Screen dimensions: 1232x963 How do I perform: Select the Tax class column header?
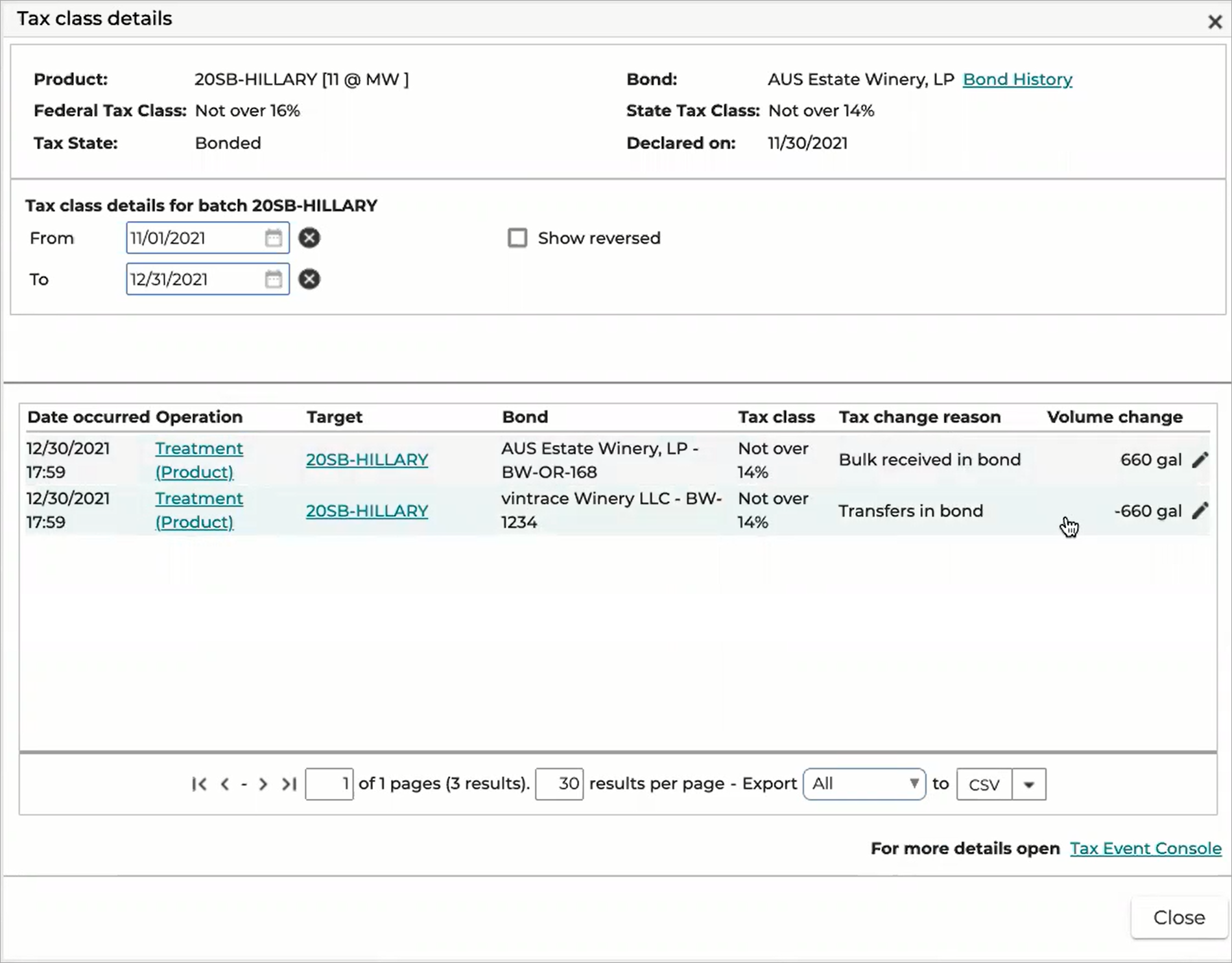776,417
